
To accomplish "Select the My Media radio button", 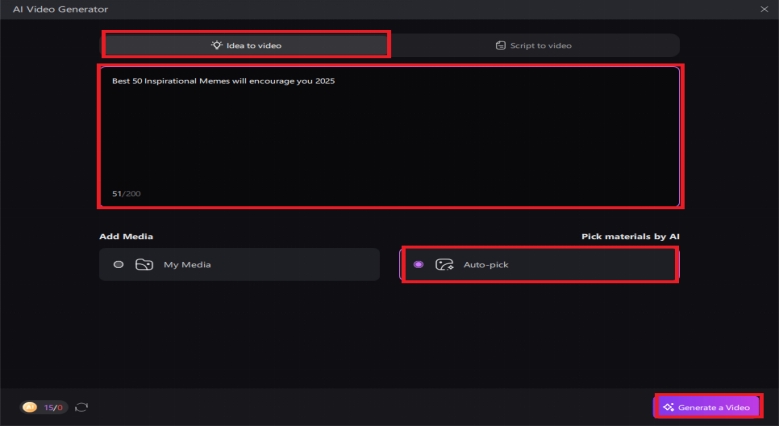I will [118, 265].
